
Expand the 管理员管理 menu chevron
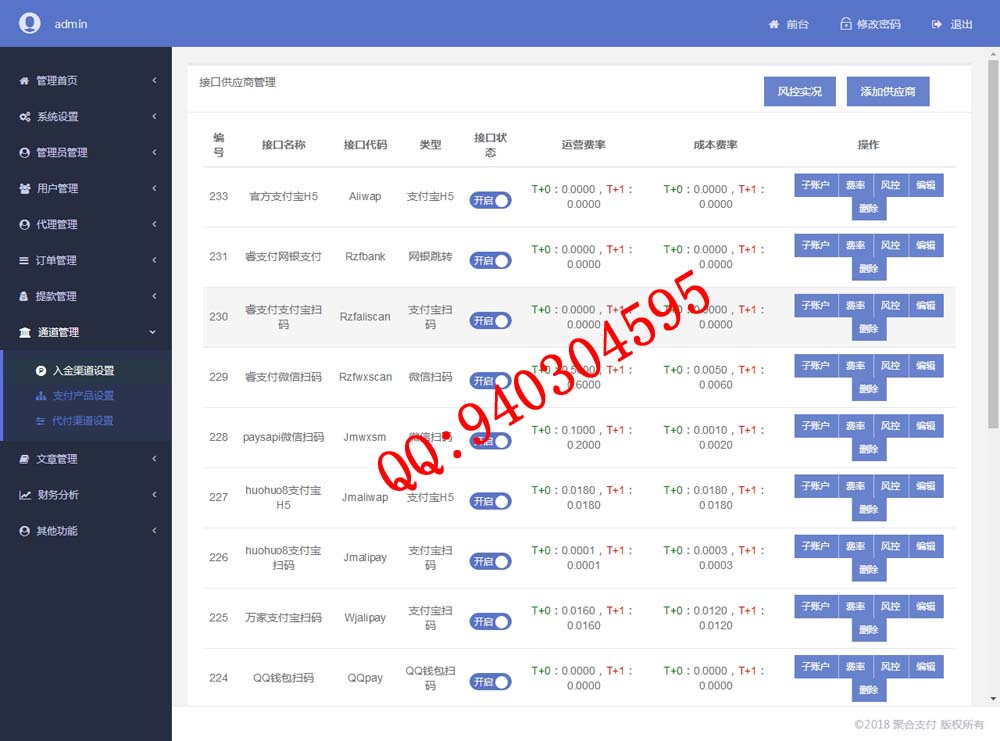point(154,152)
